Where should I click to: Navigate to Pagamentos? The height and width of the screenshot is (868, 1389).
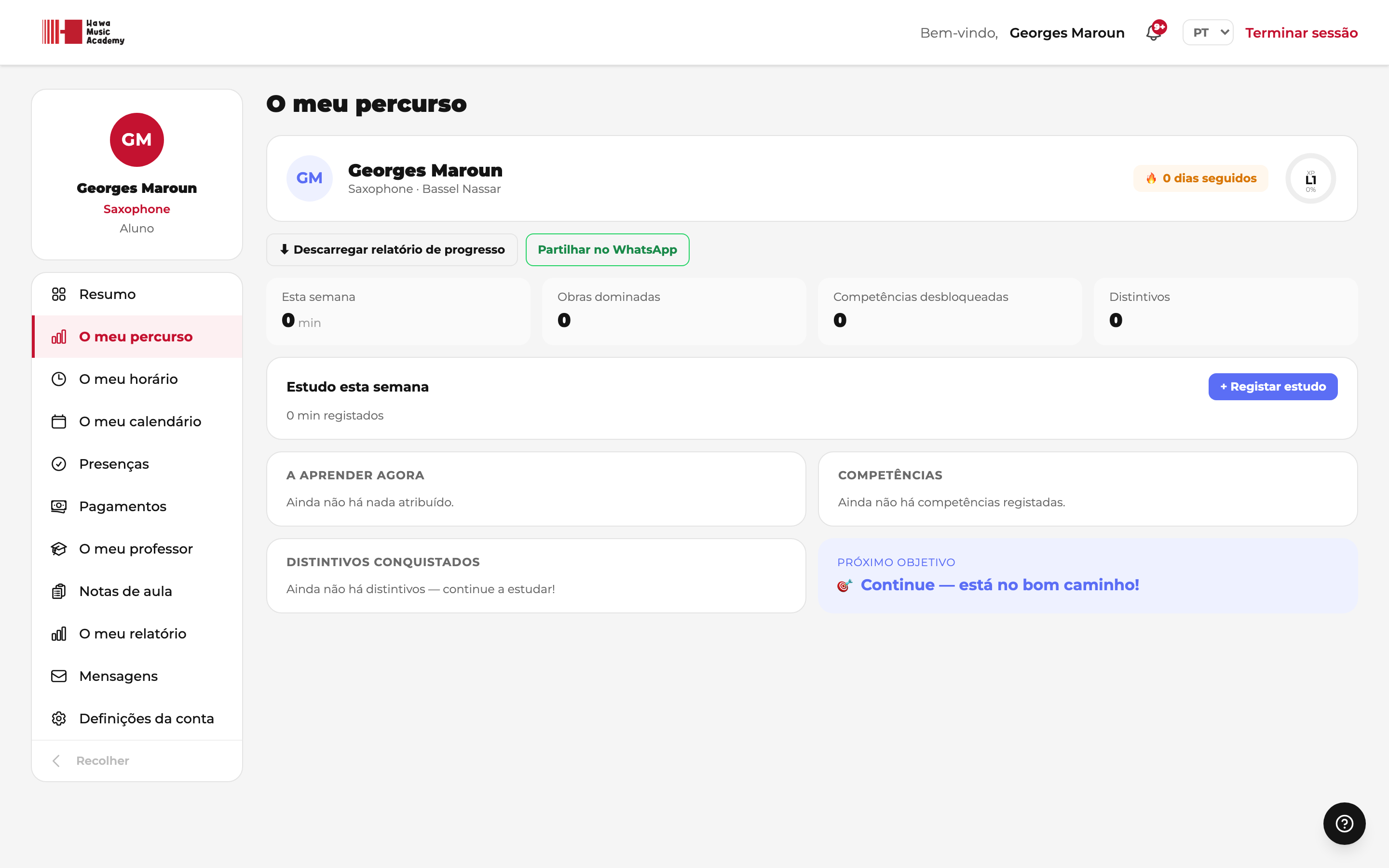click(137, 507)
